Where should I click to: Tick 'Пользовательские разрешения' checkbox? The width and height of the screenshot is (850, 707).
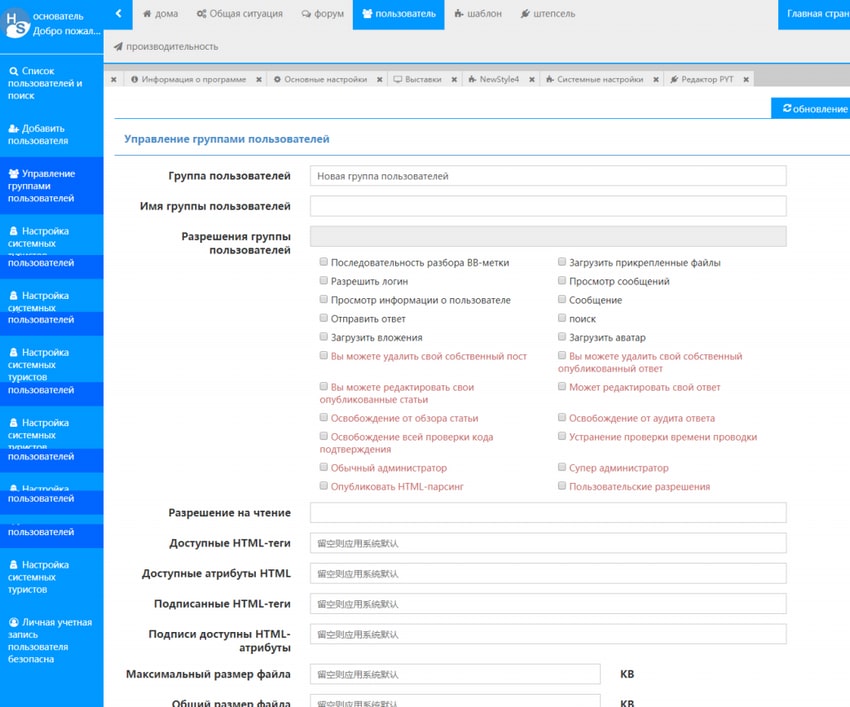[x=562, y=486]
